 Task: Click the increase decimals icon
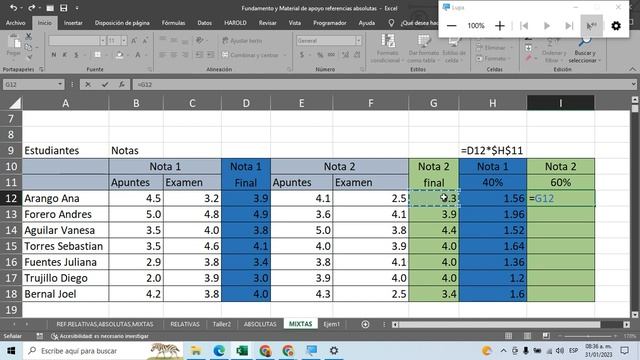click(x=345, y=55)
